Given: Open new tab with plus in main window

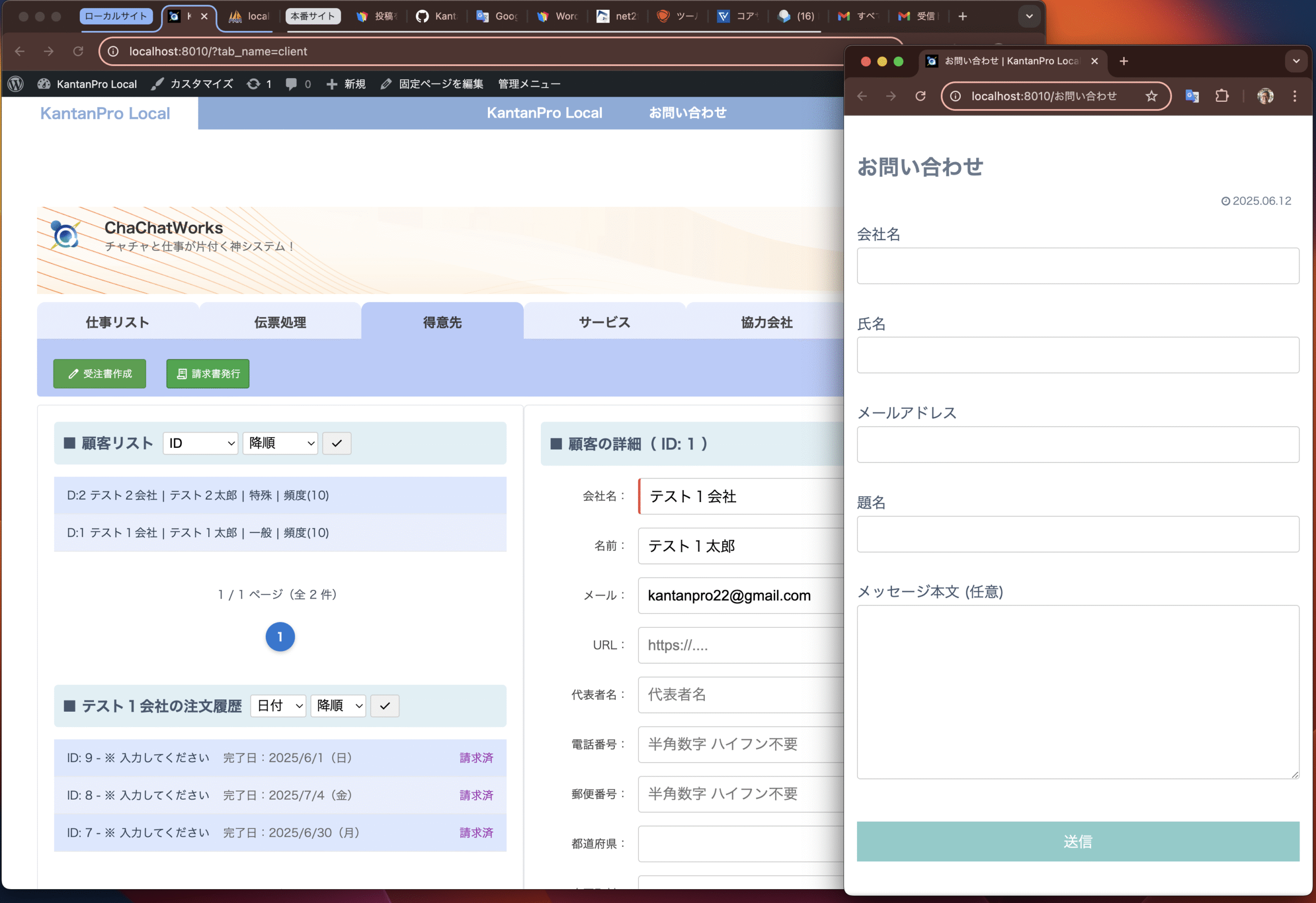Looking at the screenshot, I should pyautogui.click(x=963, y=16).
